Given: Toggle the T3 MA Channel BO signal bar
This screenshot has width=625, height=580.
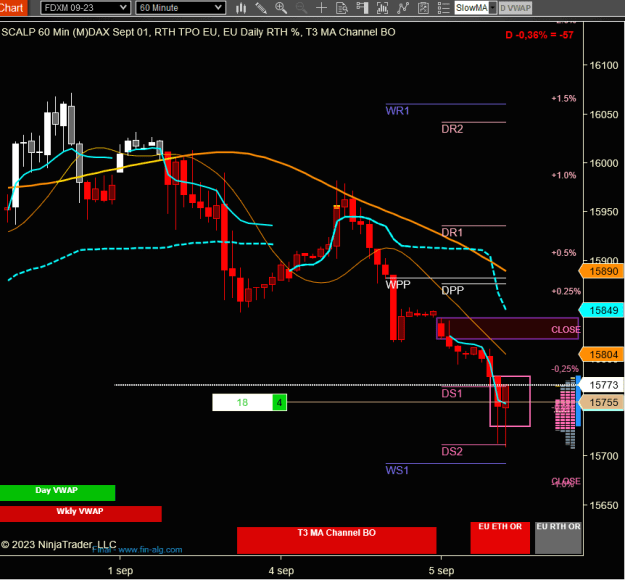Looking at the screenshot, I should (x=336, y=540).
